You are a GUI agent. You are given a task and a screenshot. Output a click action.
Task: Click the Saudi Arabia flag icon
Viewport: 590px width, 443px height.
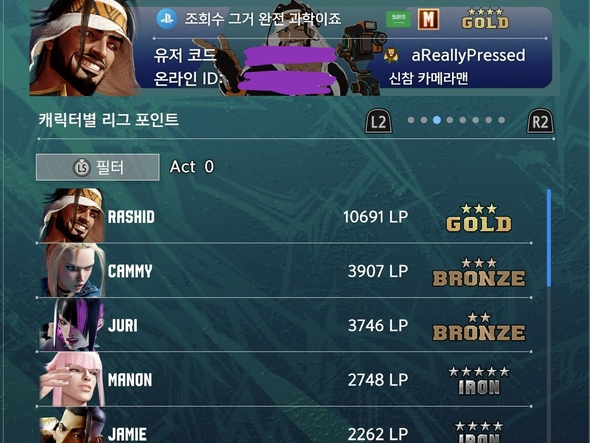point(398,19)
